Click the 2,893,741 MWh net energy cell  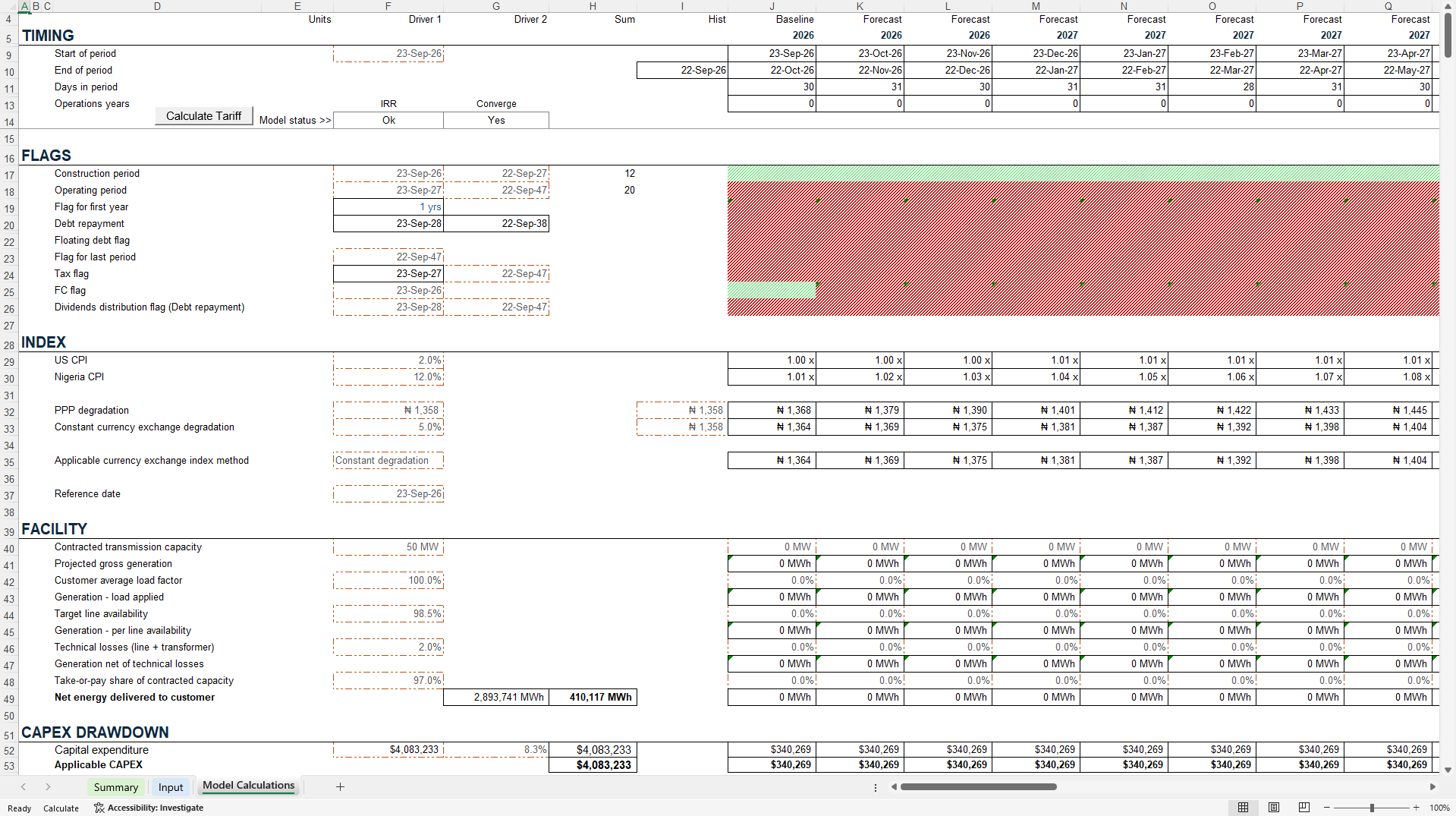(496, 698)
